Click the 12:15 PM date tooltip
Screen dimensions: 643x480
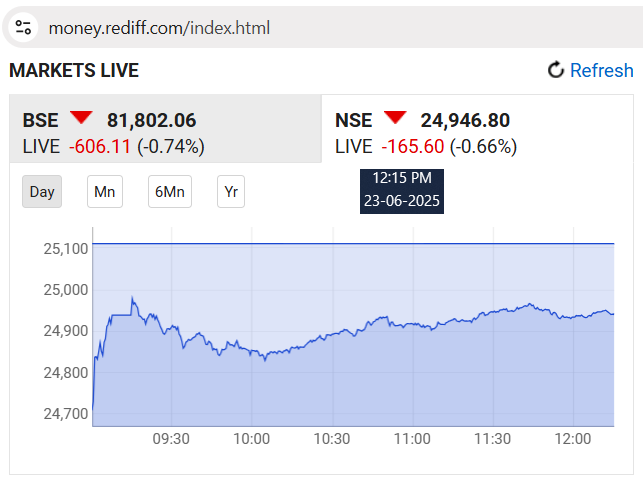402,191
